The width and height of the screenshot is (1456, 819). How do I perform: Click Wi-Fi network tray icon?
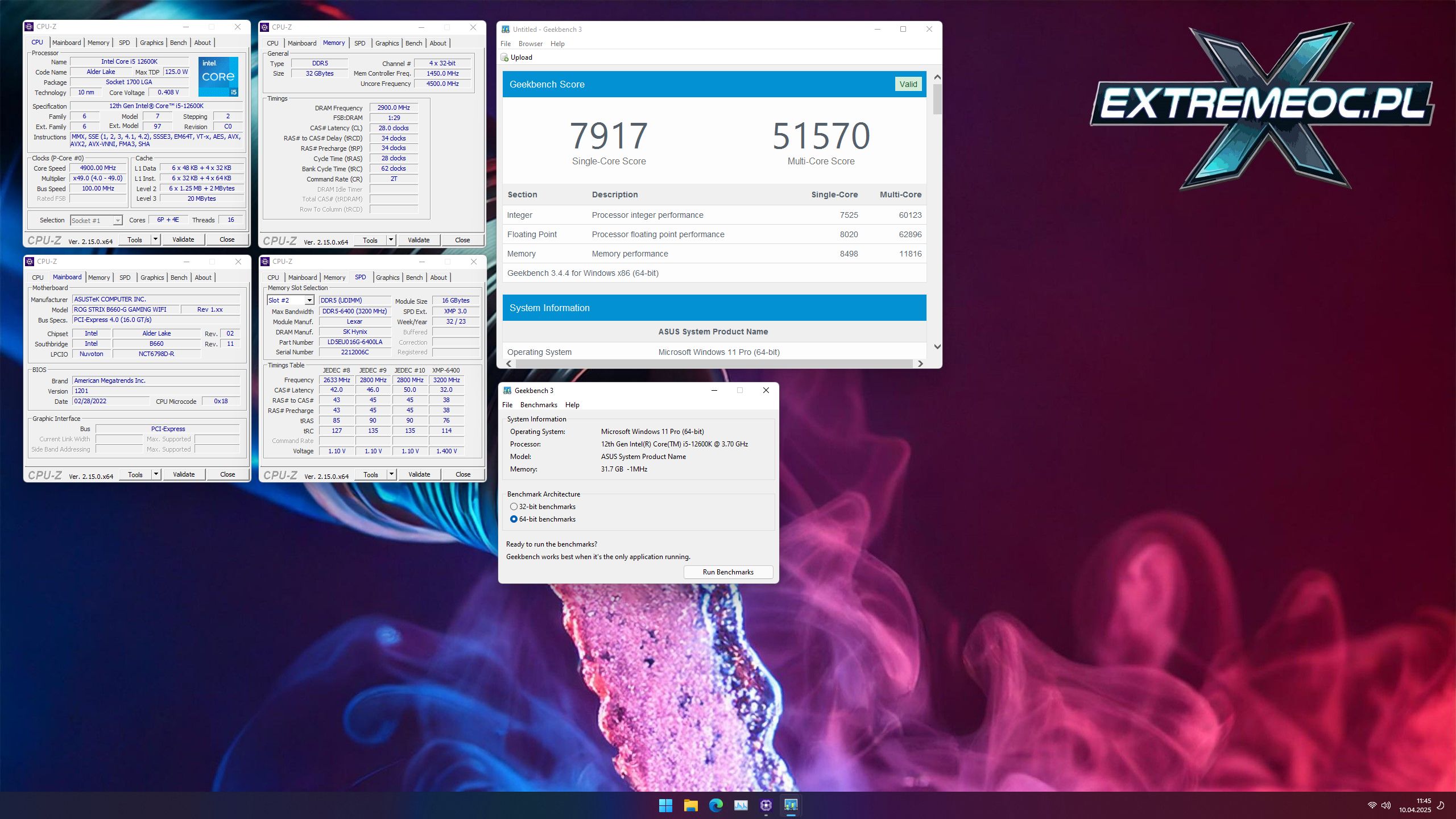click(x=1372, y=805)
